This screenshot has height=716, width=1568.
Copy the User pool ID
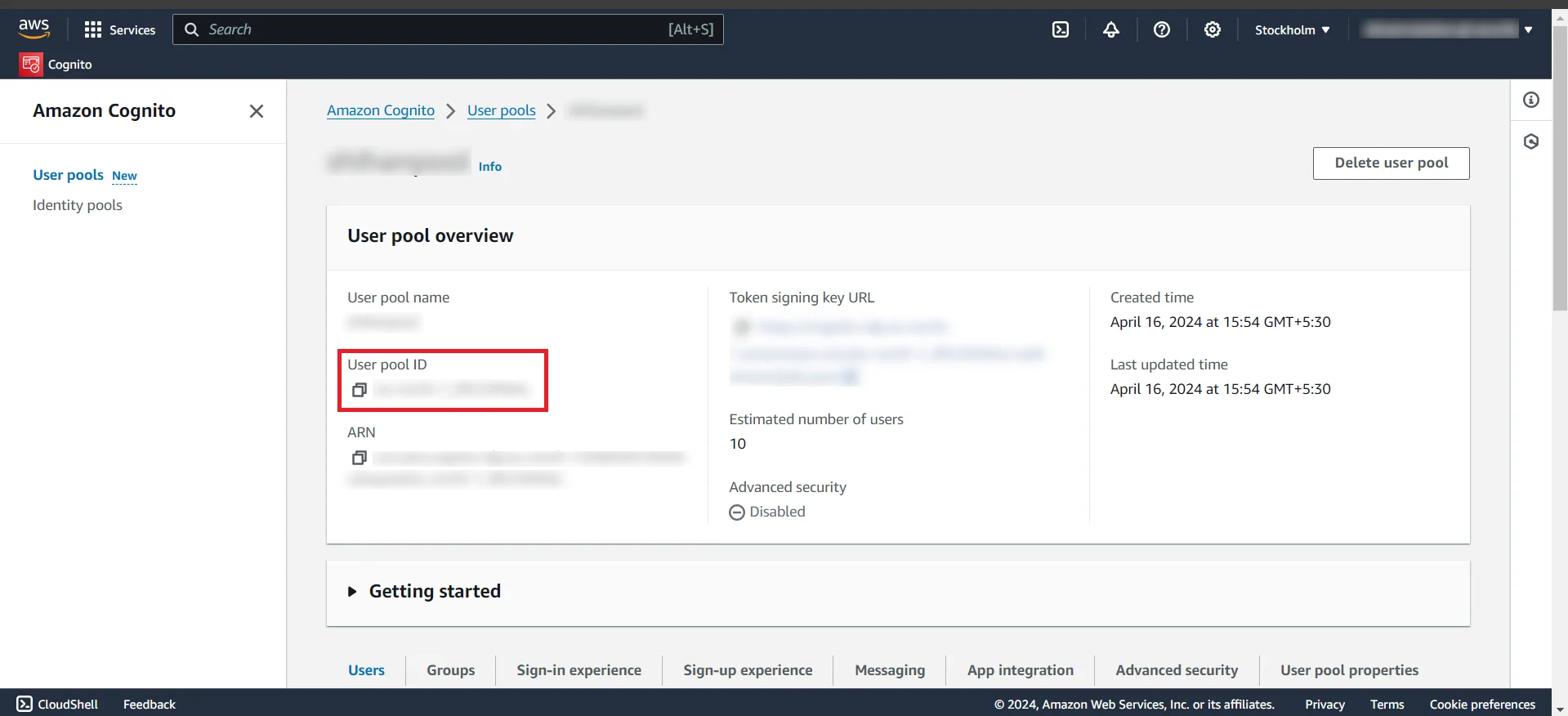click(x=359, y=390)
